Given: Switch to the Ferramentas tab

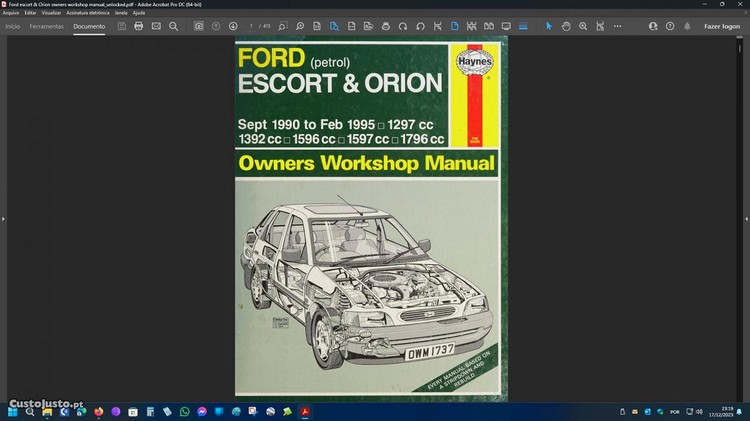Looking at the screenshot, I should [x=47, y=26].
